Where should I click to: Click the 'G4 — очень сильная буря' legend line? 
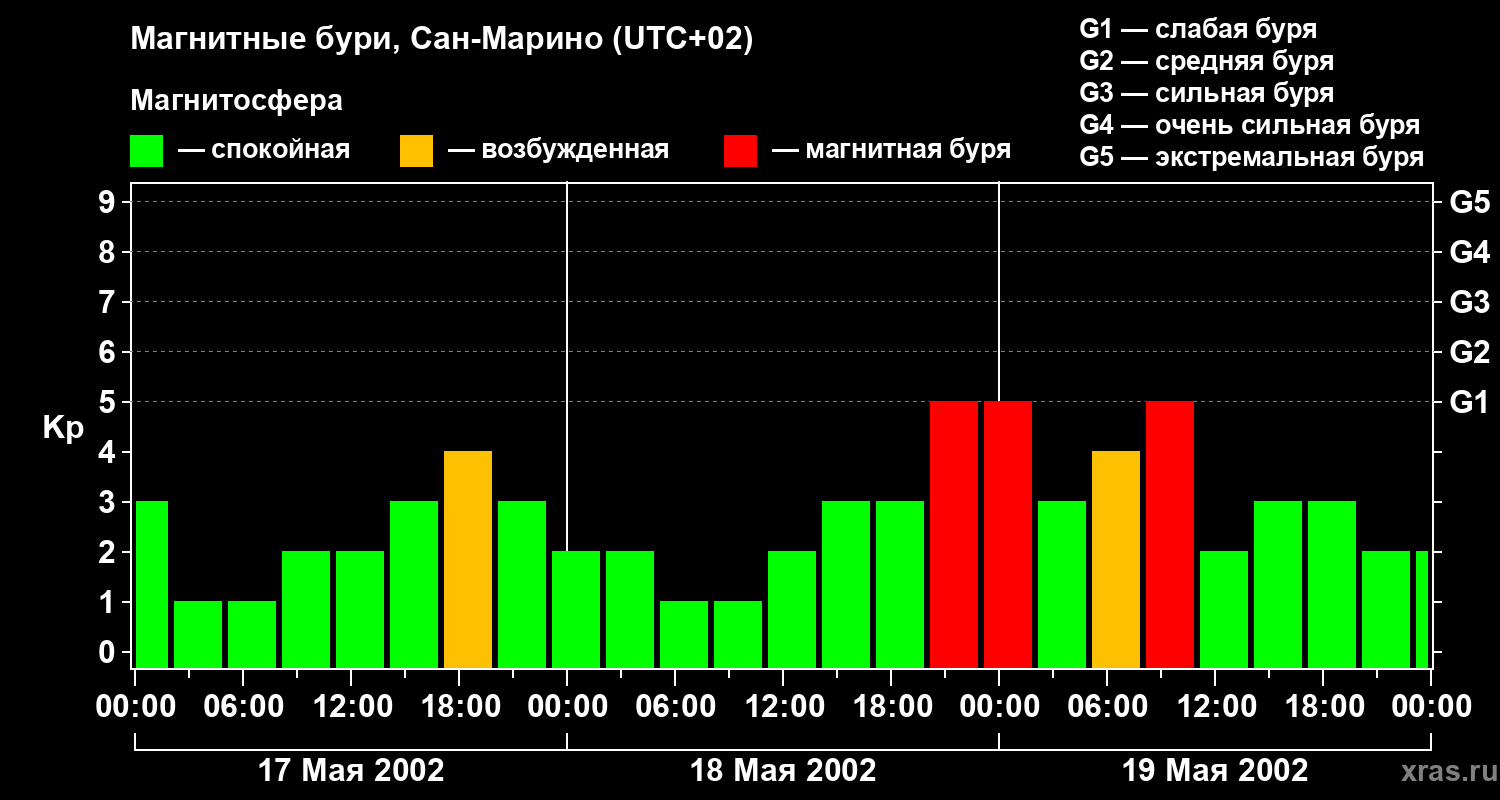coord(1250,125)
